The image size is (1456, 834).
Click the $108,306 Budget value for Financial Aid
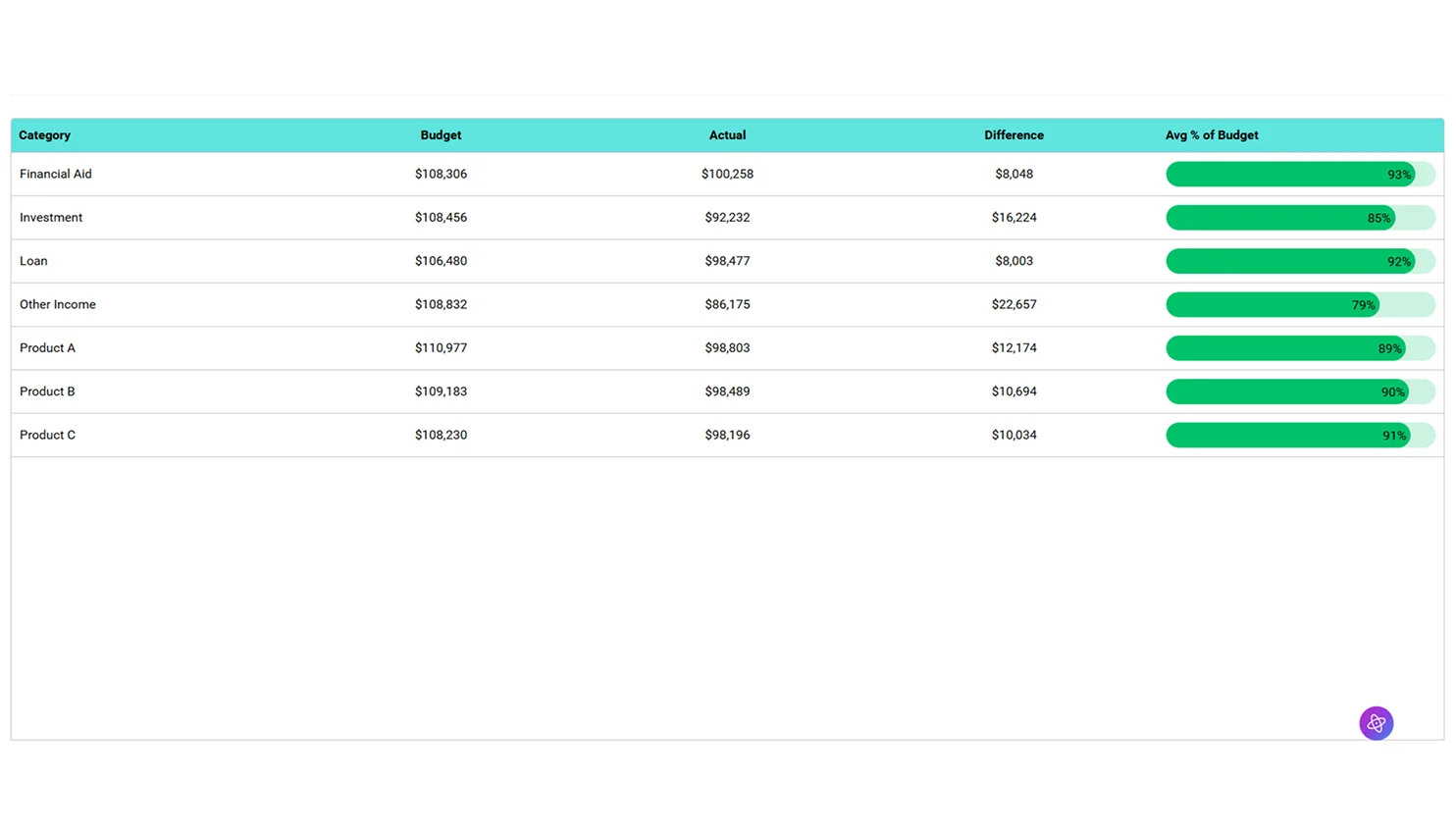pos(441,174)
